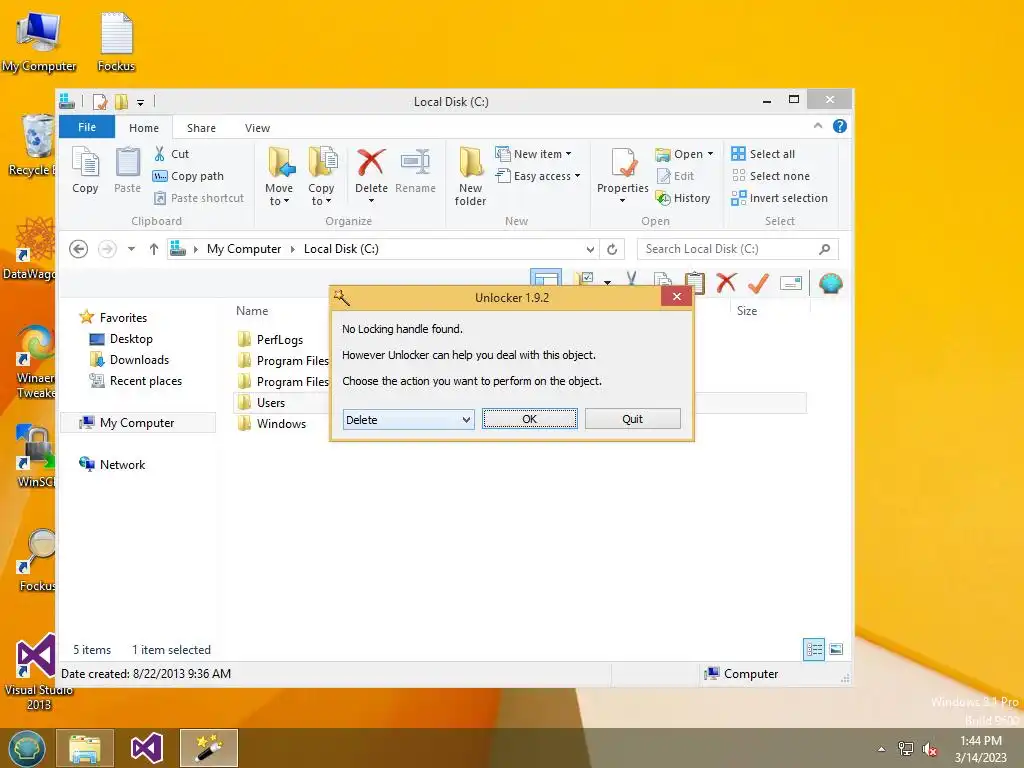
Task: Click the scissors icon in Classic Shell toolbar
Action: tap(632, 281)
